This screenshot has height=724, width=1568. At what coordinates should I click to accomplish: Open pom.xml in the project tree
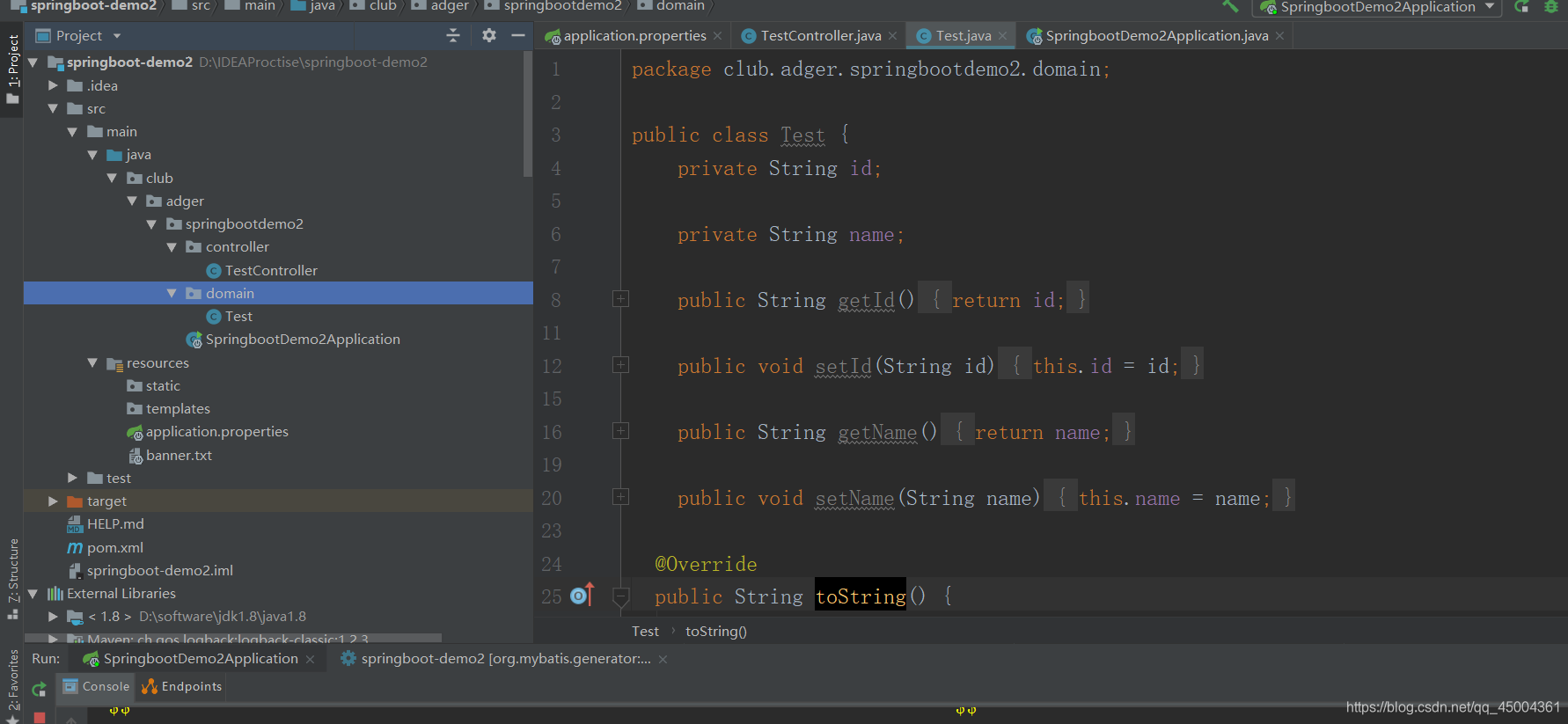coord(115,547)
